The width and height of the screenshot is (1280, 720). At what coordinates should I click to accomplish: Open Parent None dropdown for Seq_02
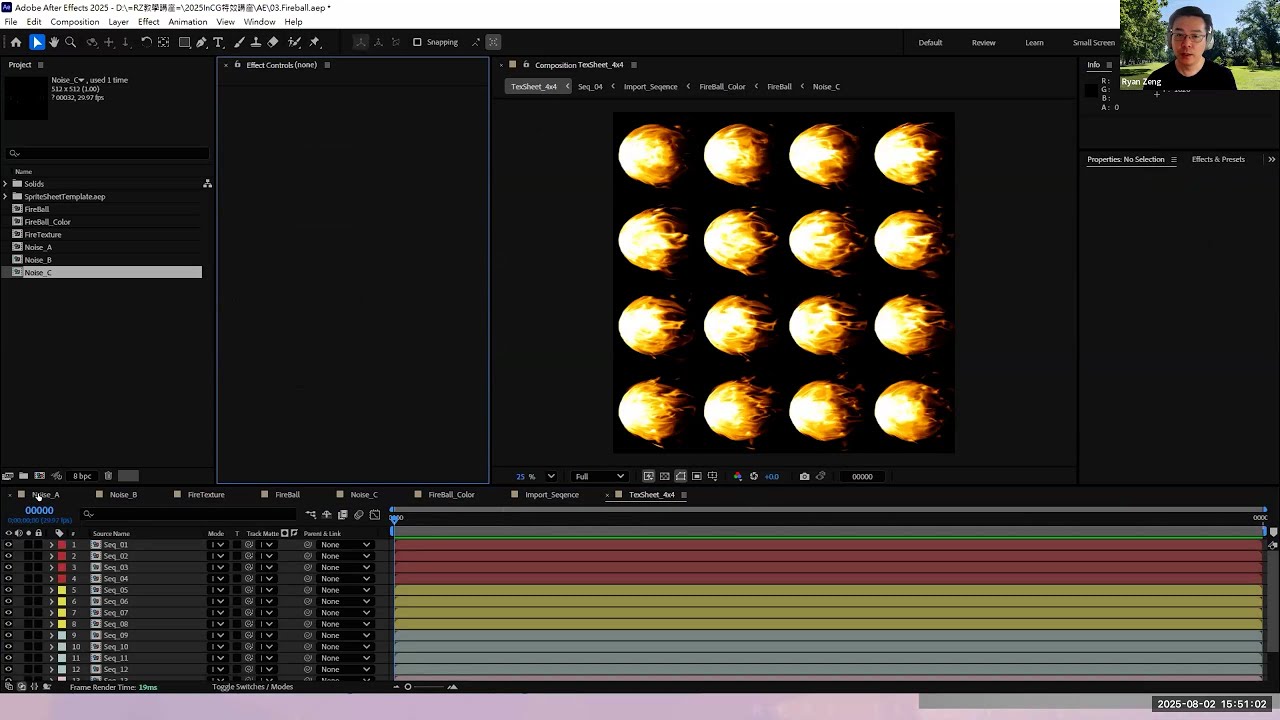(345, 556)
